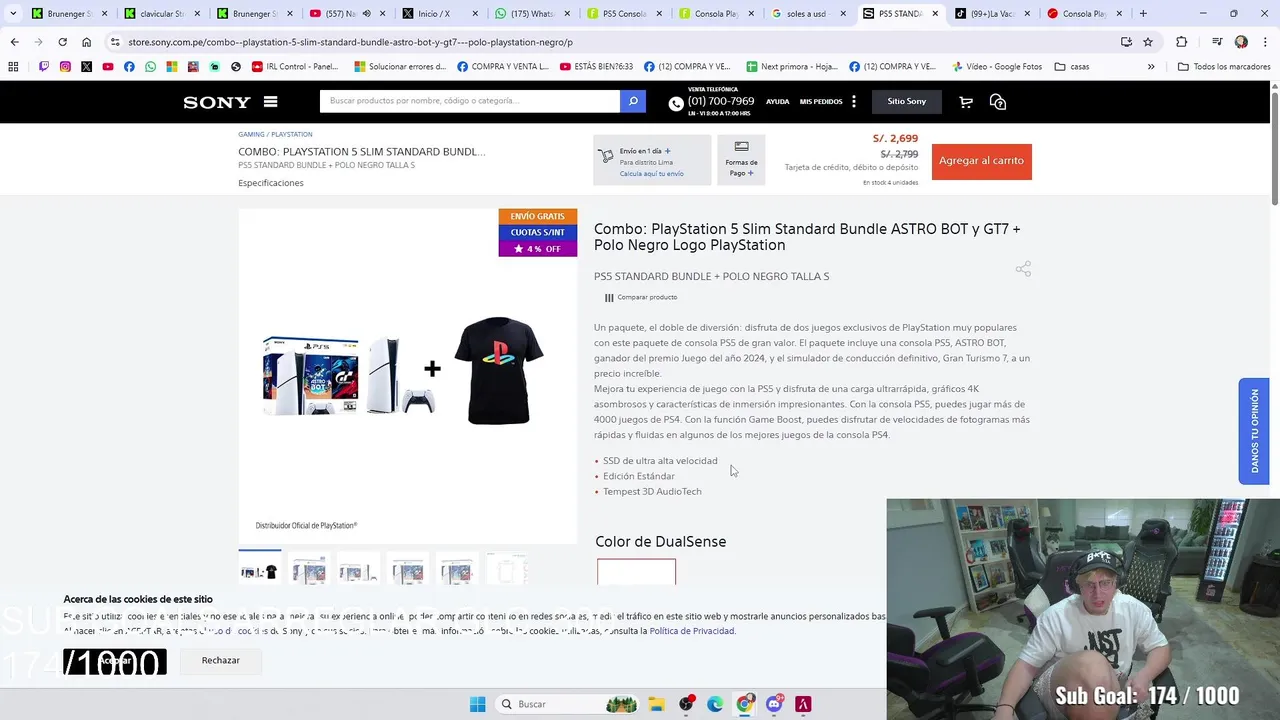1280x720 pixels.
Task: Reload the page with the refresh icon
Action: point(62,42)
